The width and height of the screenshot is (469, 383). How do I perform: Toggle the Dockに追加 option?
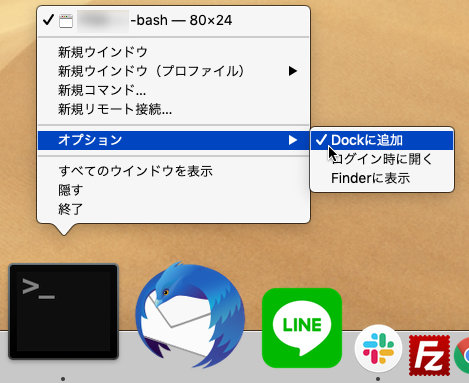click(382, 140)
